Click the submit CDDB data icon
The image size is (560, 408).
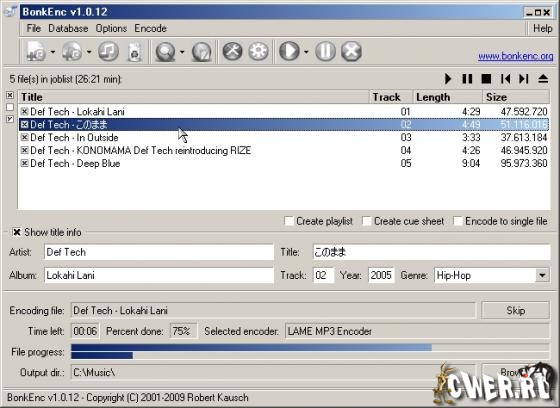pos(202,53)
